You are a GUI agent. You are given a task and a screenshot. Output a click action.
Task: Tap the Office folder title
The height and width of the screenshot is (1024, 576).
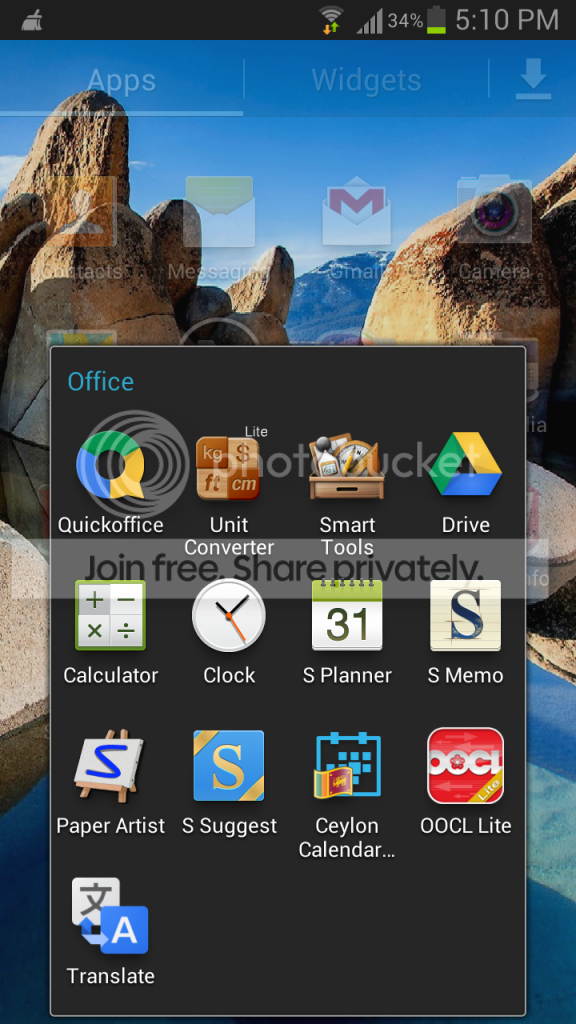pos(101,381)
